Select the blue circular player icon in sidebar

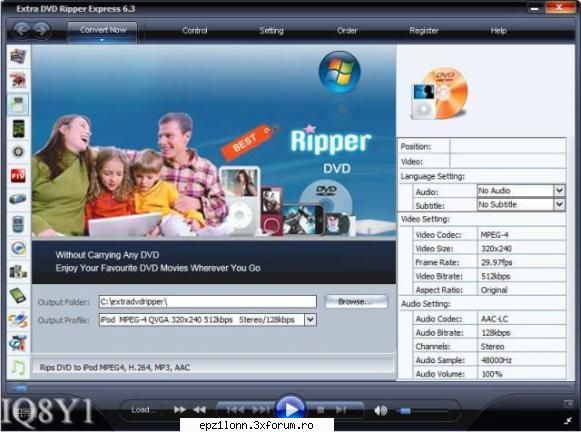tap(18, 248)
